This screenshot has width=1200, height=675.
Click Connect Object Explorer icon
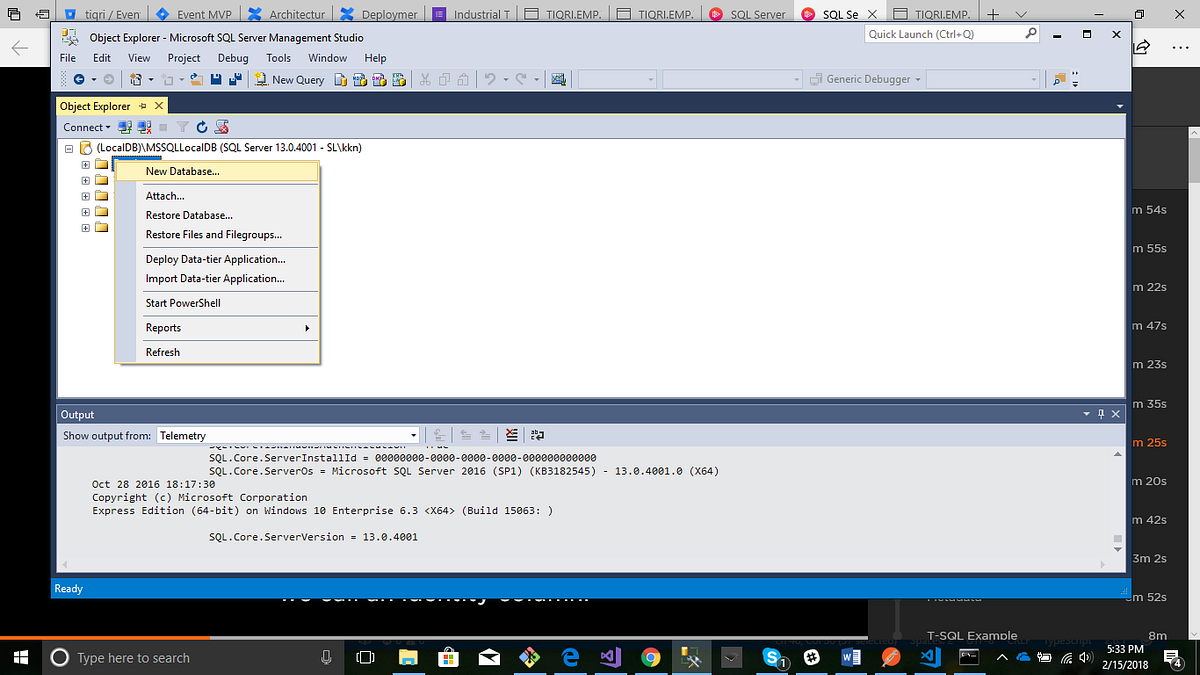(125, 127)
